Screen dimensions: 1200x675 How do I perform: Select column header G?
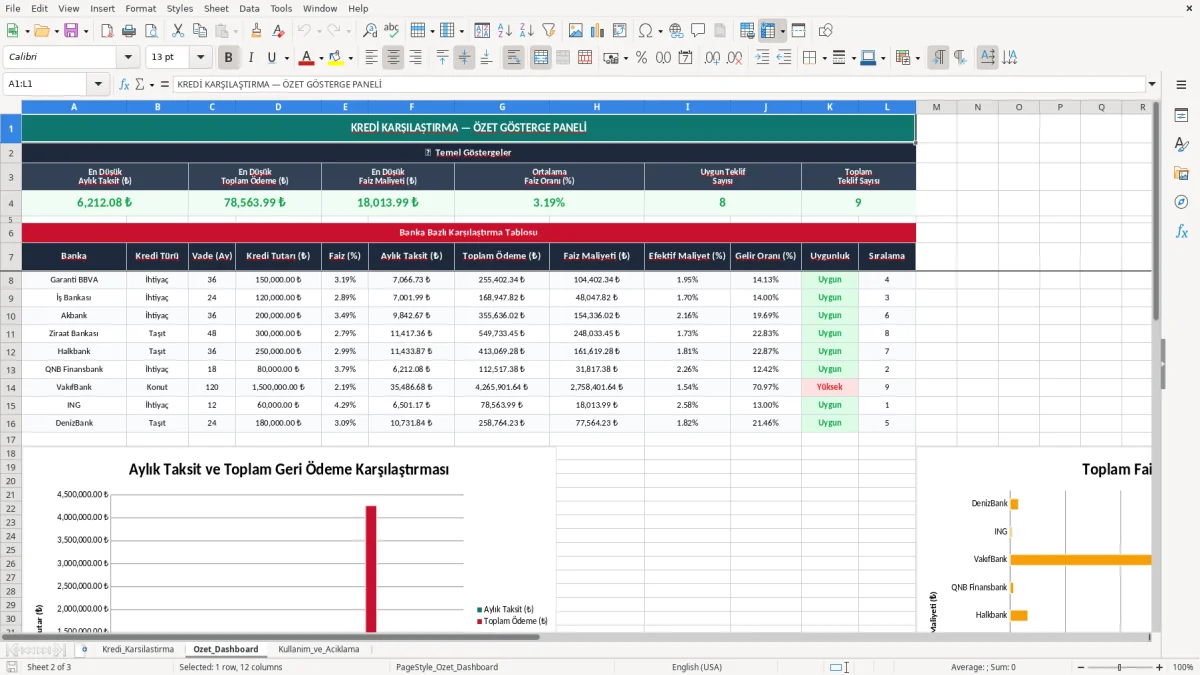(502, 106)
